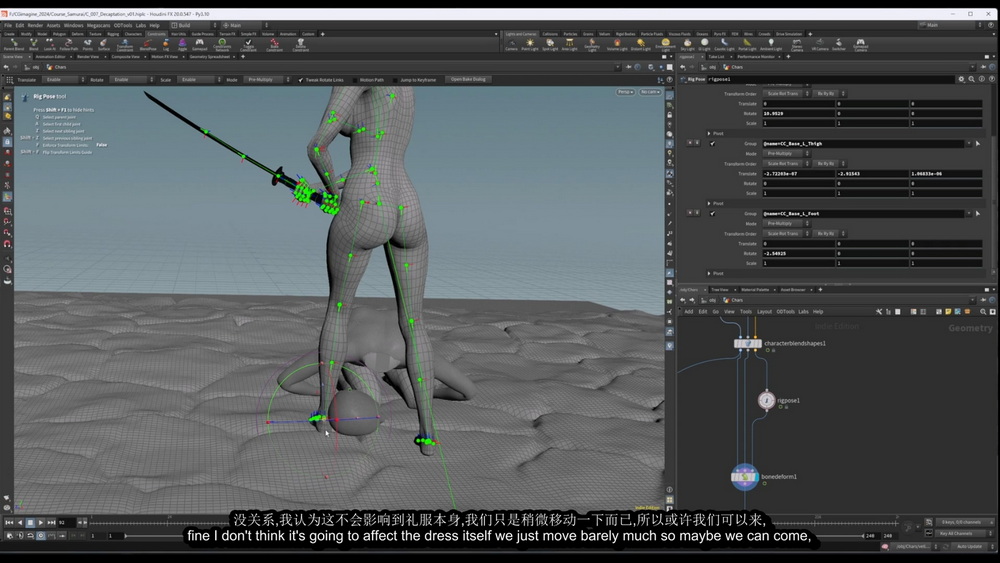The image size is (1000, 563).
Task: Click the Jiggle shelf tool
Action: click(182, 45)
